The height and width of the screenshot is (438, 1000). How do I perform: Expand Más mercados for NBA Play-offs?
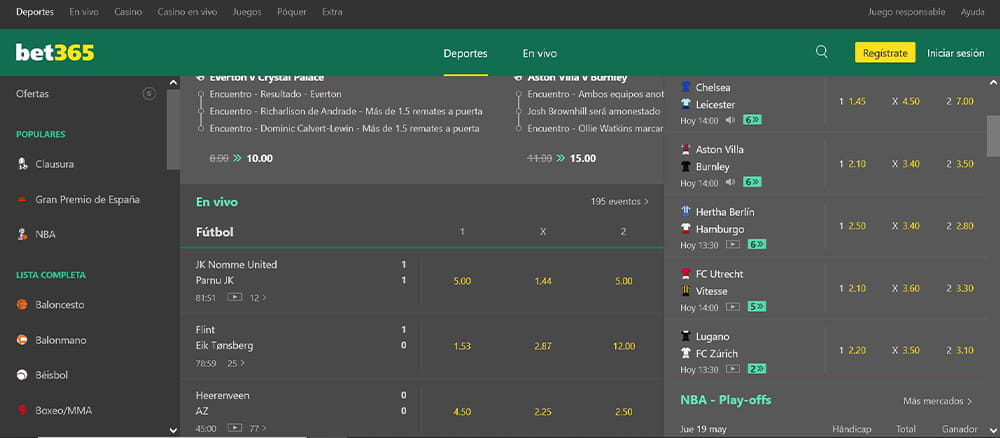click(937, 401)
